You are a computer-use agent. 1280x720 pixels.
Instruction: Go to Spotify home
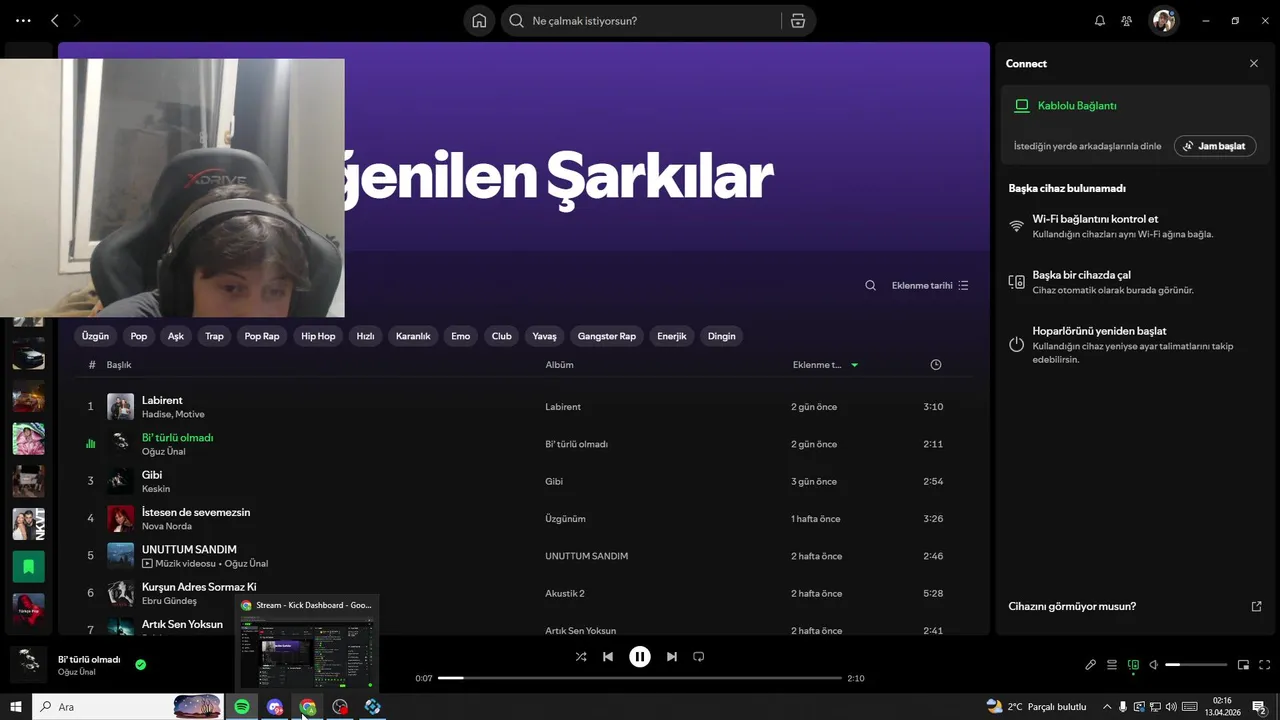point(479,21)
